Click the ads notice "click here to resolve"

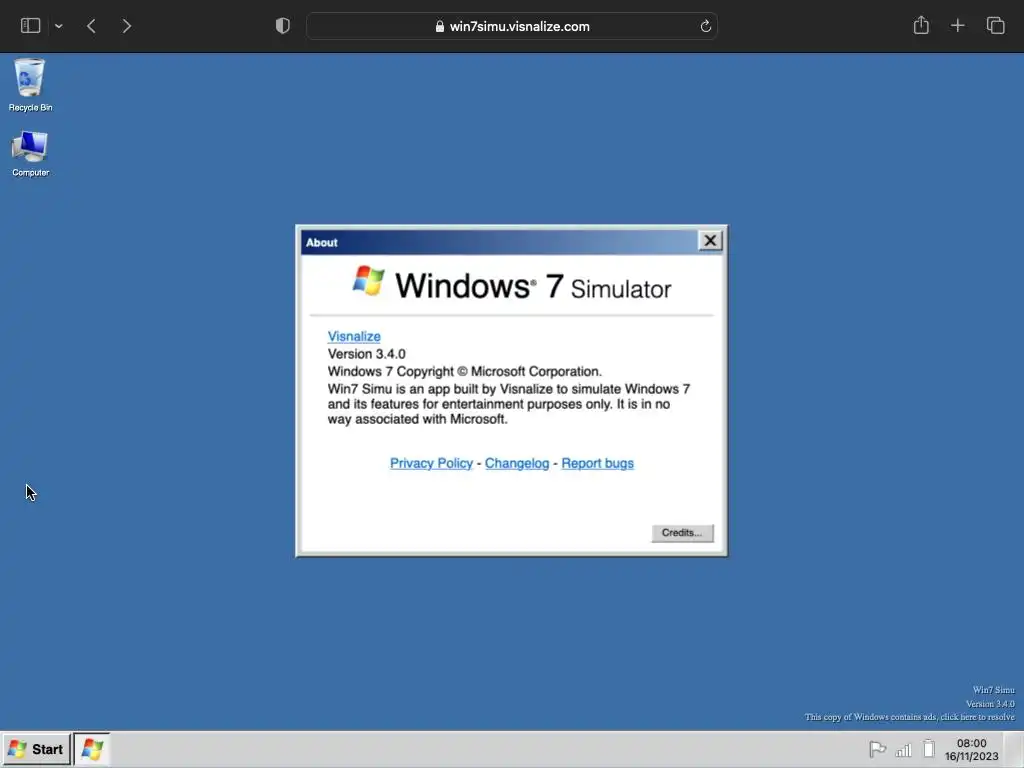pyautogui.click(x=977, y=717)
